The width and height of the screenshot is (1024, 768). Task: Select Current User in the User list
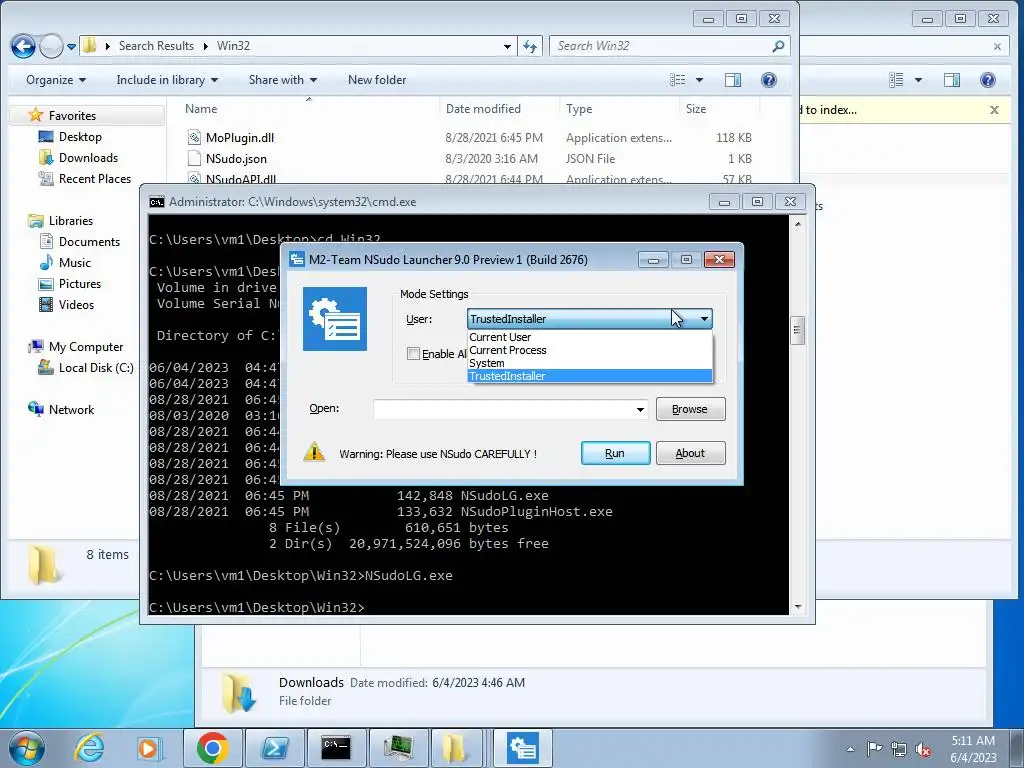click(590, 337)
